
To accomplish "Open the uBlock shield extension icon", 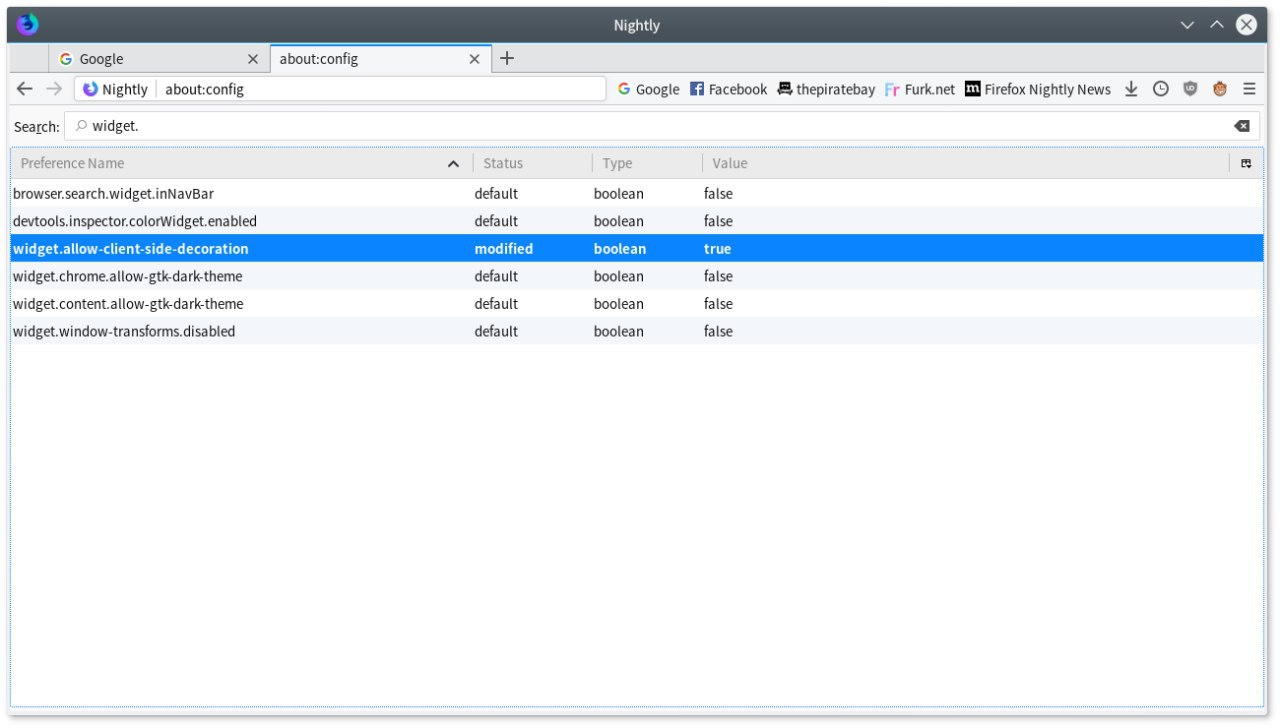I will pos(1190,89).
